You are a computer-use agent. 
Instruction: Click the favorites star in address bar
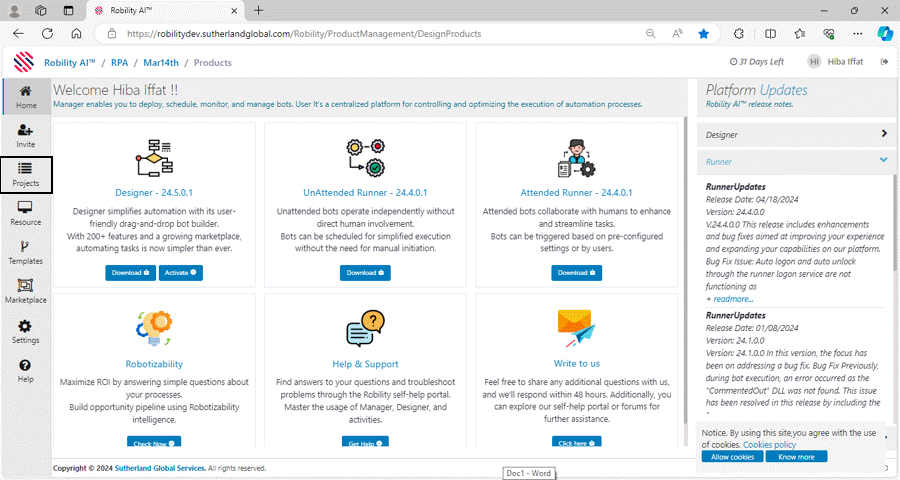704,34
